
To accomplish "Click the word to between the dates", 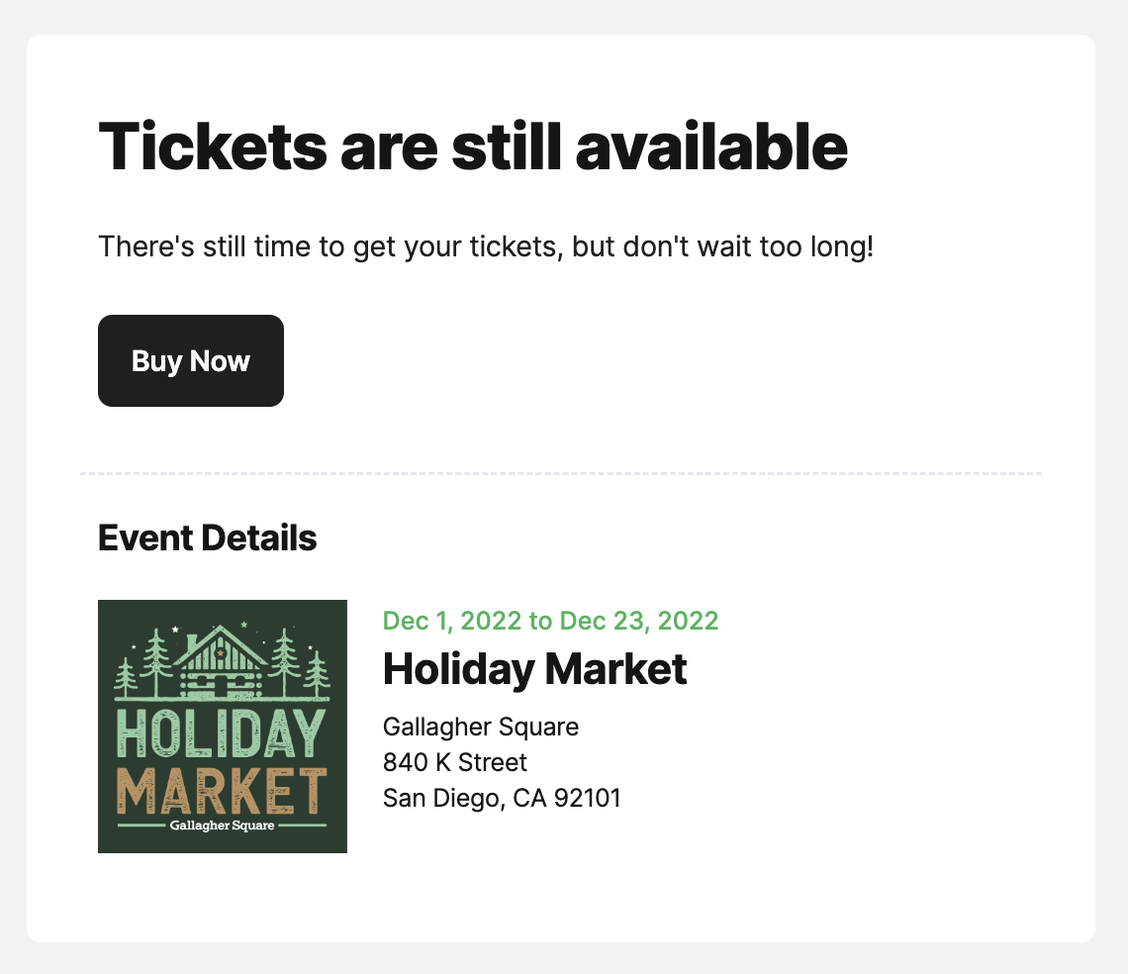I will tap(540, 620).
